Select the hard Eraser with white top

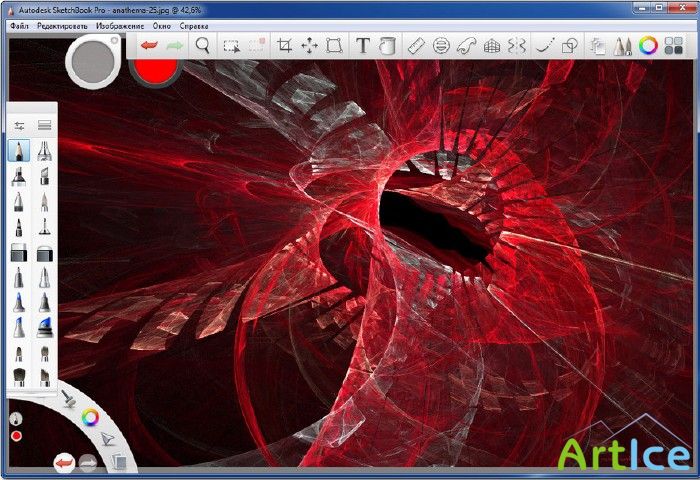[x=19, y=252]
